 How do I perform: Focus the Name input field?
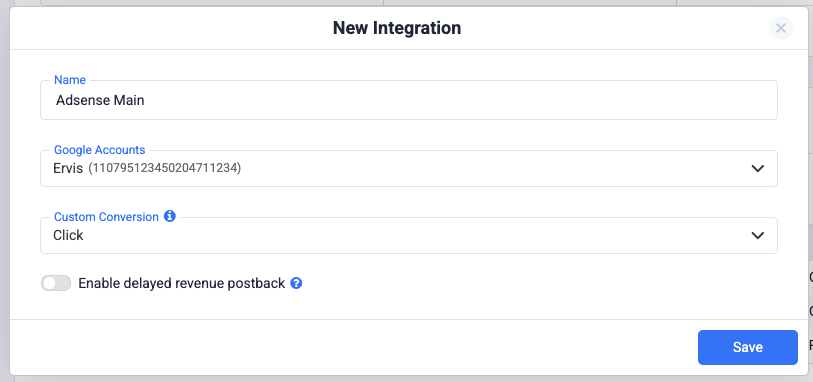point(409,100)
